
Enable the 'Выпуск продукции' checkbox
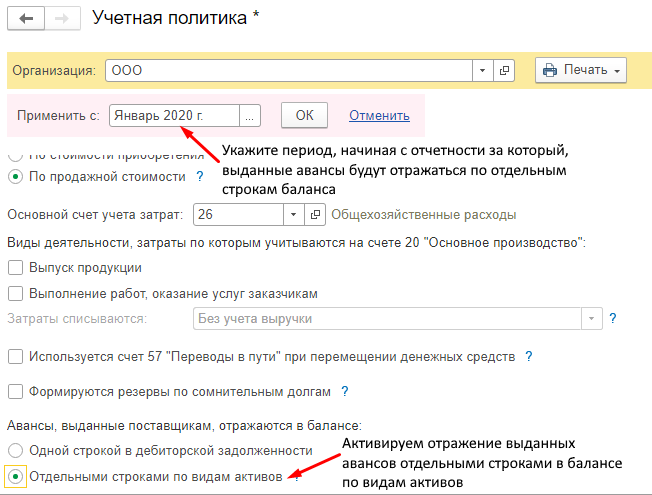tap(15, 267)
